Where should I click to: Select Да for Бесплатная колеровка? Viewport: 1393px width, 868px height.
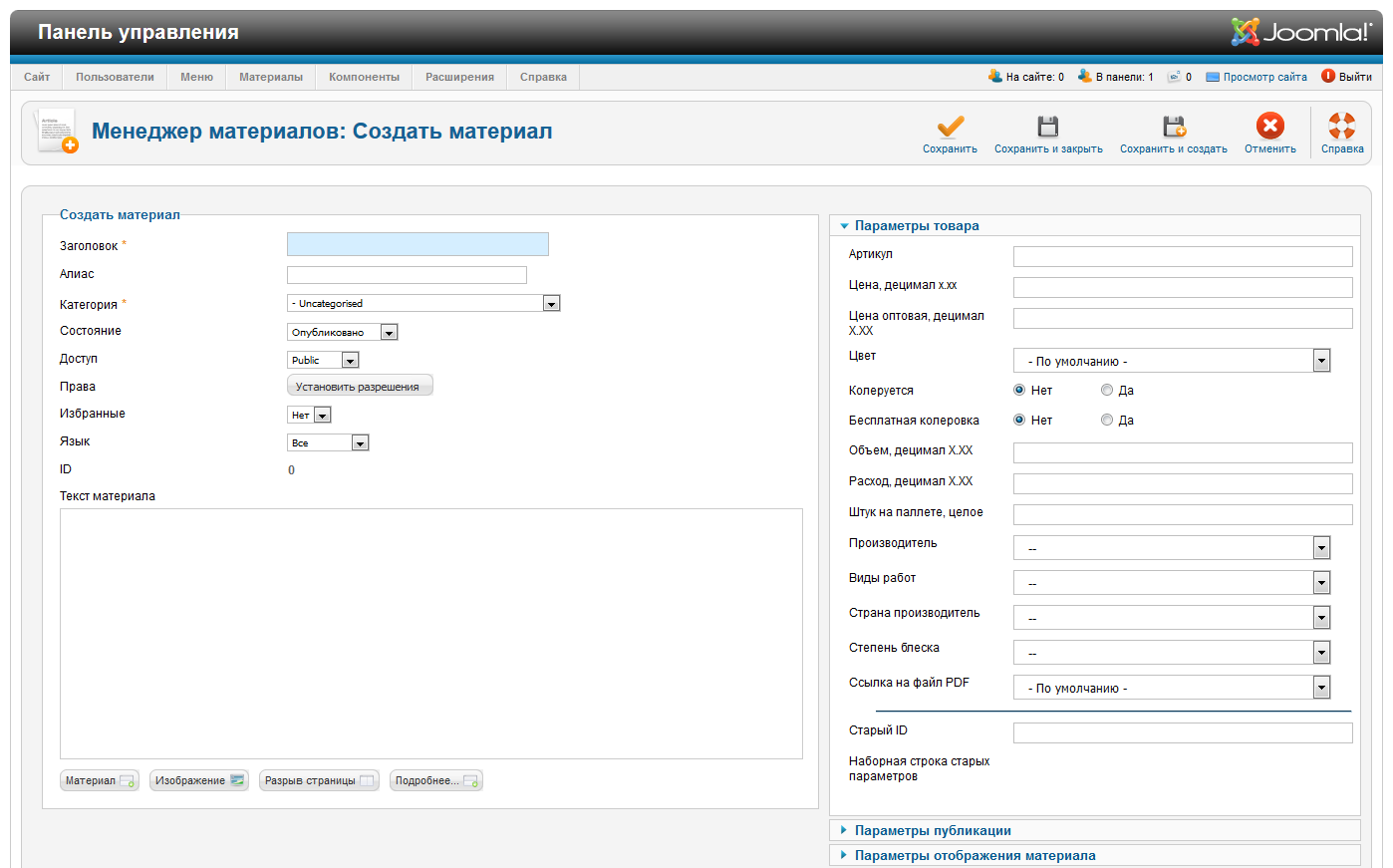point(1107,421)
